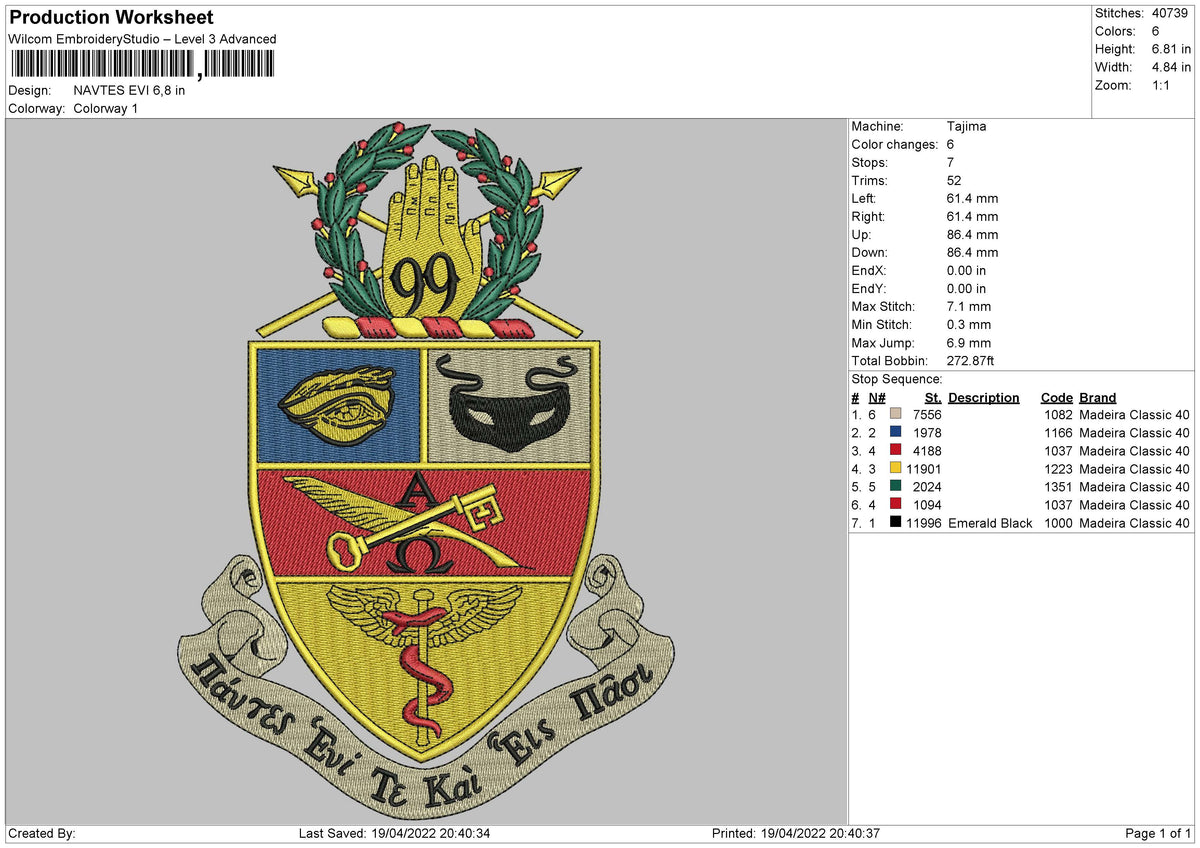The image size is (1200, 848).
Task: Click stitch count 7556 in stop row 1
Action: (927, 415)
